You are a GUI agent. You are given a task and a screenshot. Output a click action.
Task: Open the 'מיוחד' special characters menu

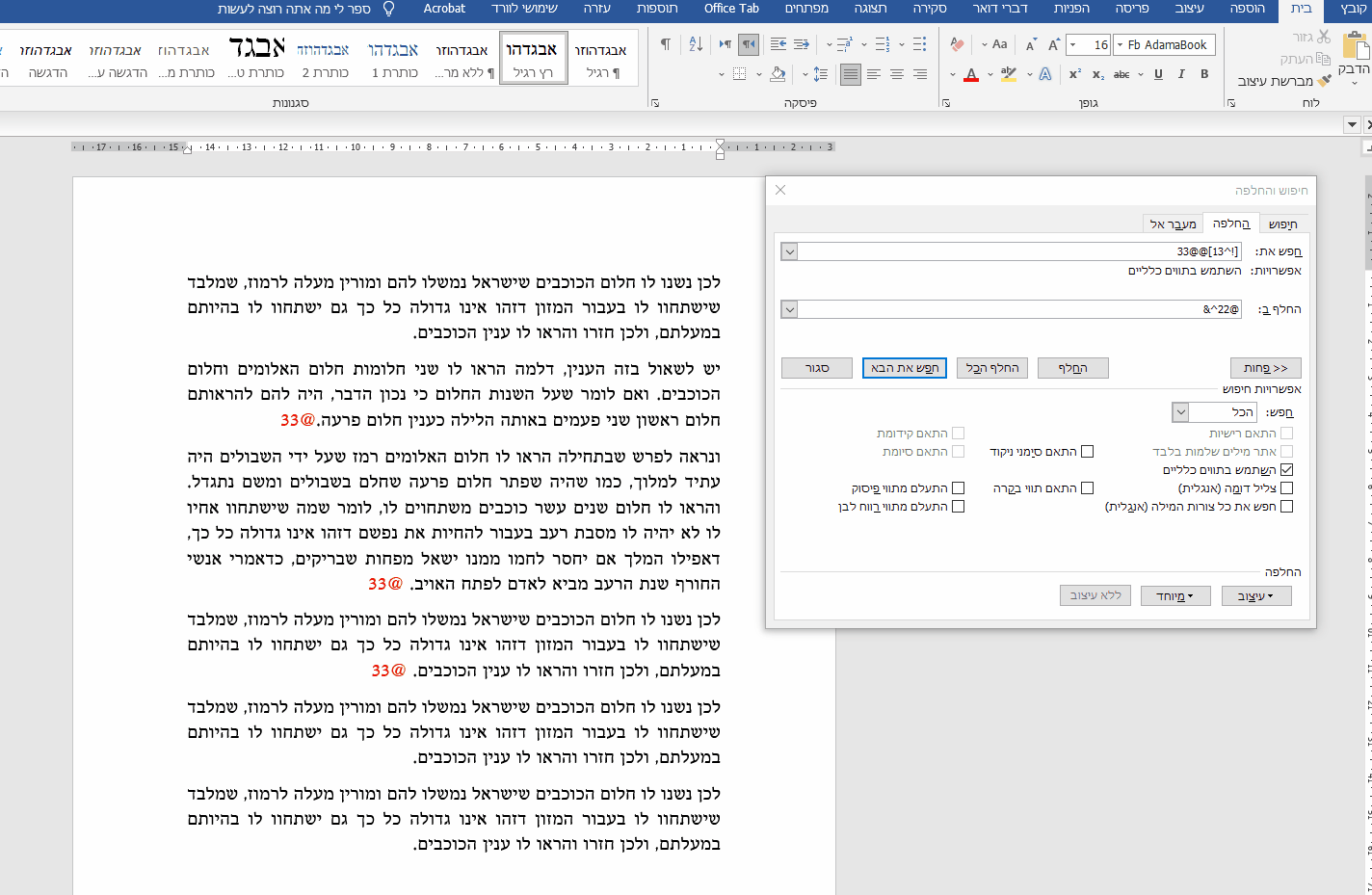click(1174, 596)
